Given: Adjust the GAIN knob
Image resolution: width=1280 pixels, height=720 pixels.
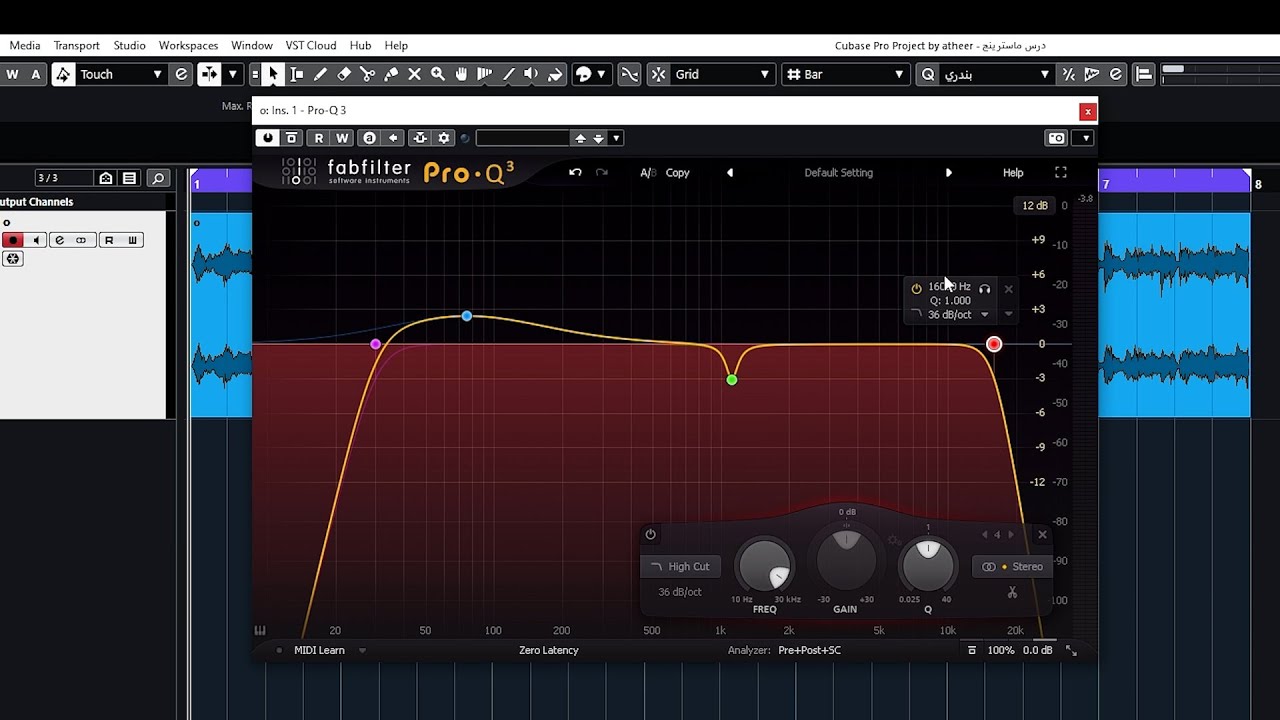Looking at the screenshot, I should [x=846, y=562].
